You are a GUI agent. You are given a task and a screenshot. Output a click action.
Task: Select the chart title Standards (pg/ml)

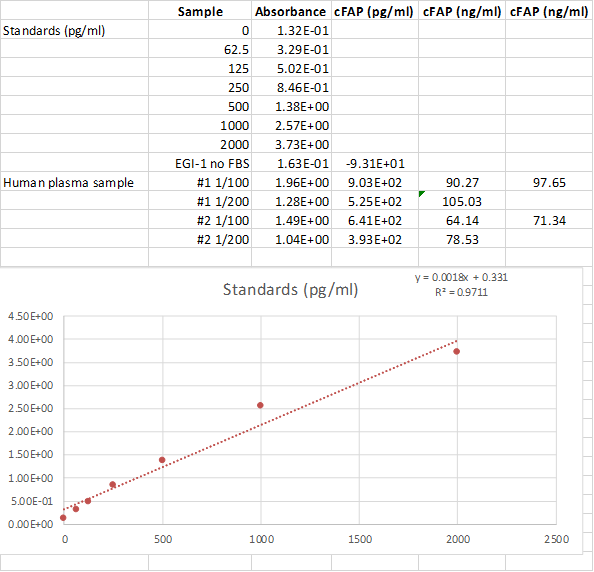290,289
